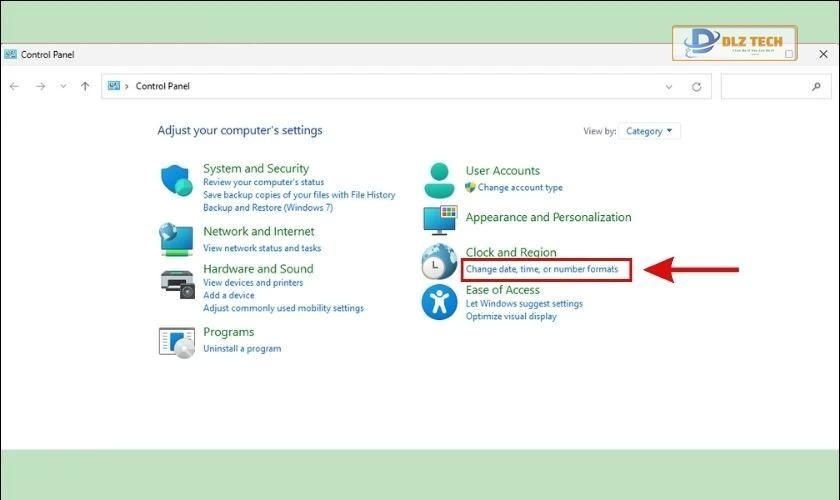The width and height of the screenshot is (840, 500).
Task: Click the System and Security shield icon
Action: (x=177, y=181)
